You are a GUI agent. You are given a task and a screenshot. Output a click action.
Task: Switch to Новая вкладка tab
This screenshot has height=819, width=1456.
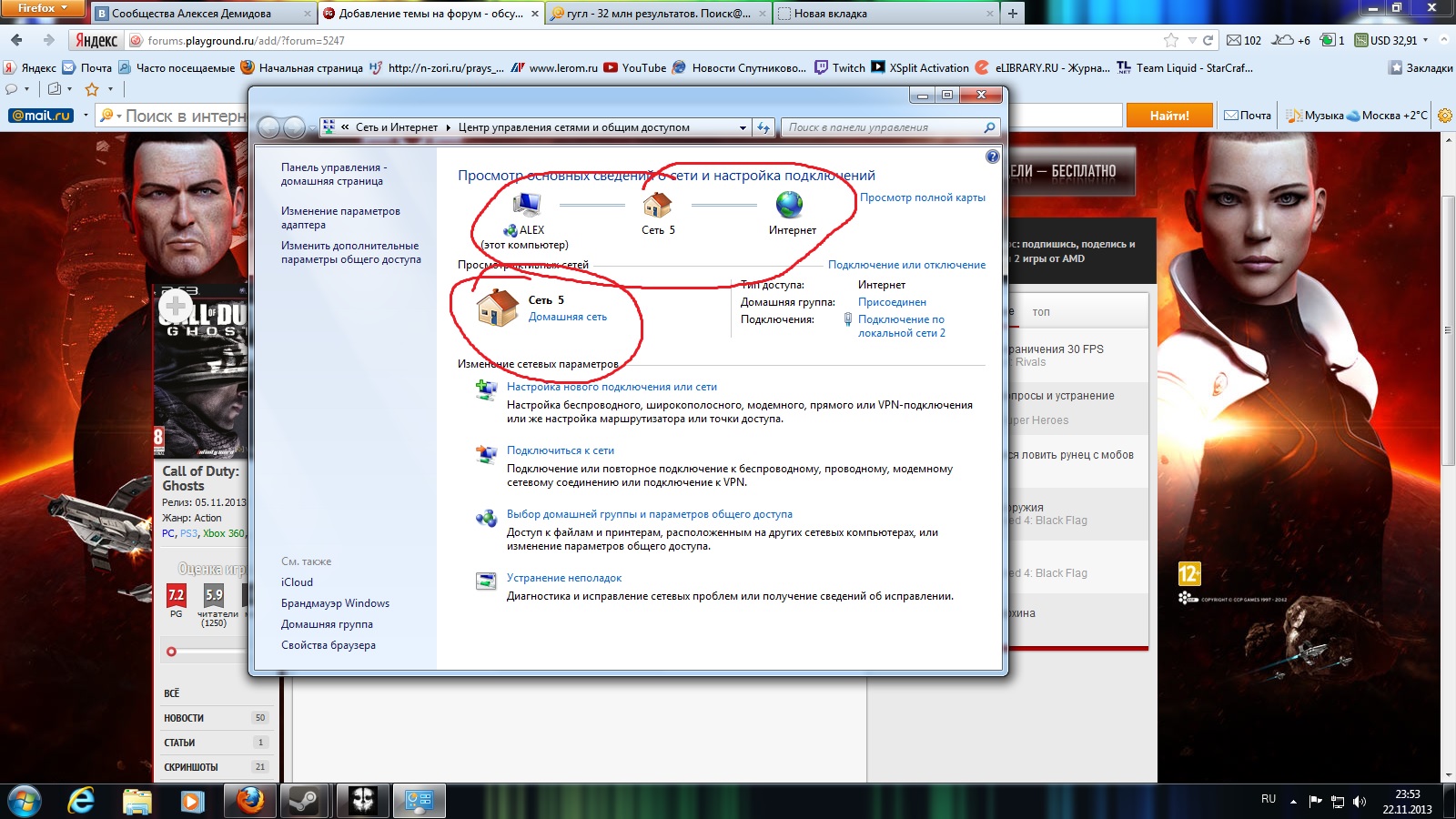pos(885,14)
